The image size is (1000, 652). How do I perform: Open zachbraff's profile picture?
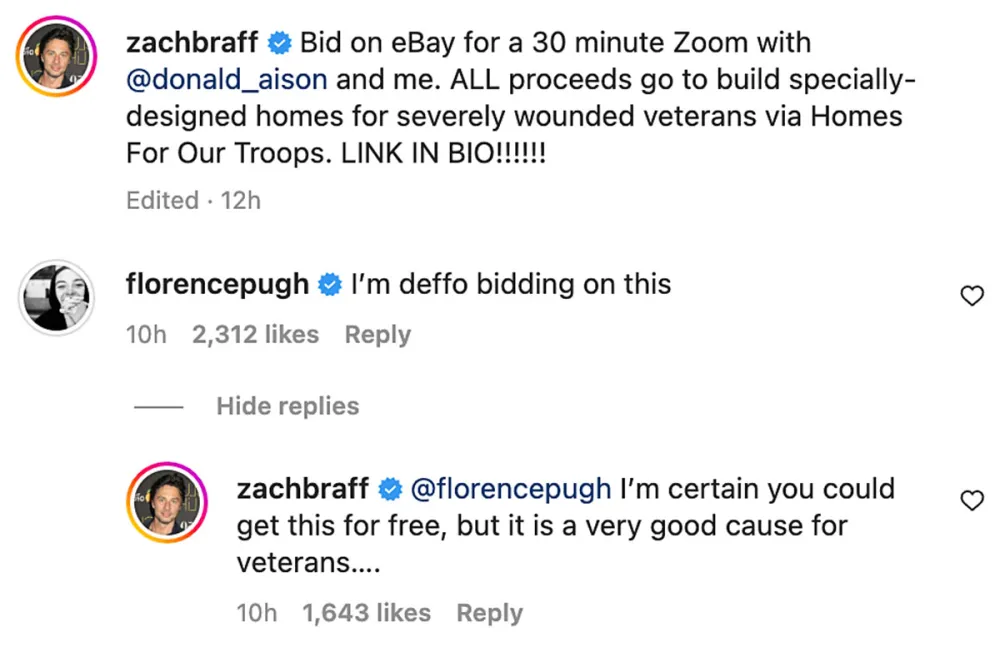click(x=55, y=55)
